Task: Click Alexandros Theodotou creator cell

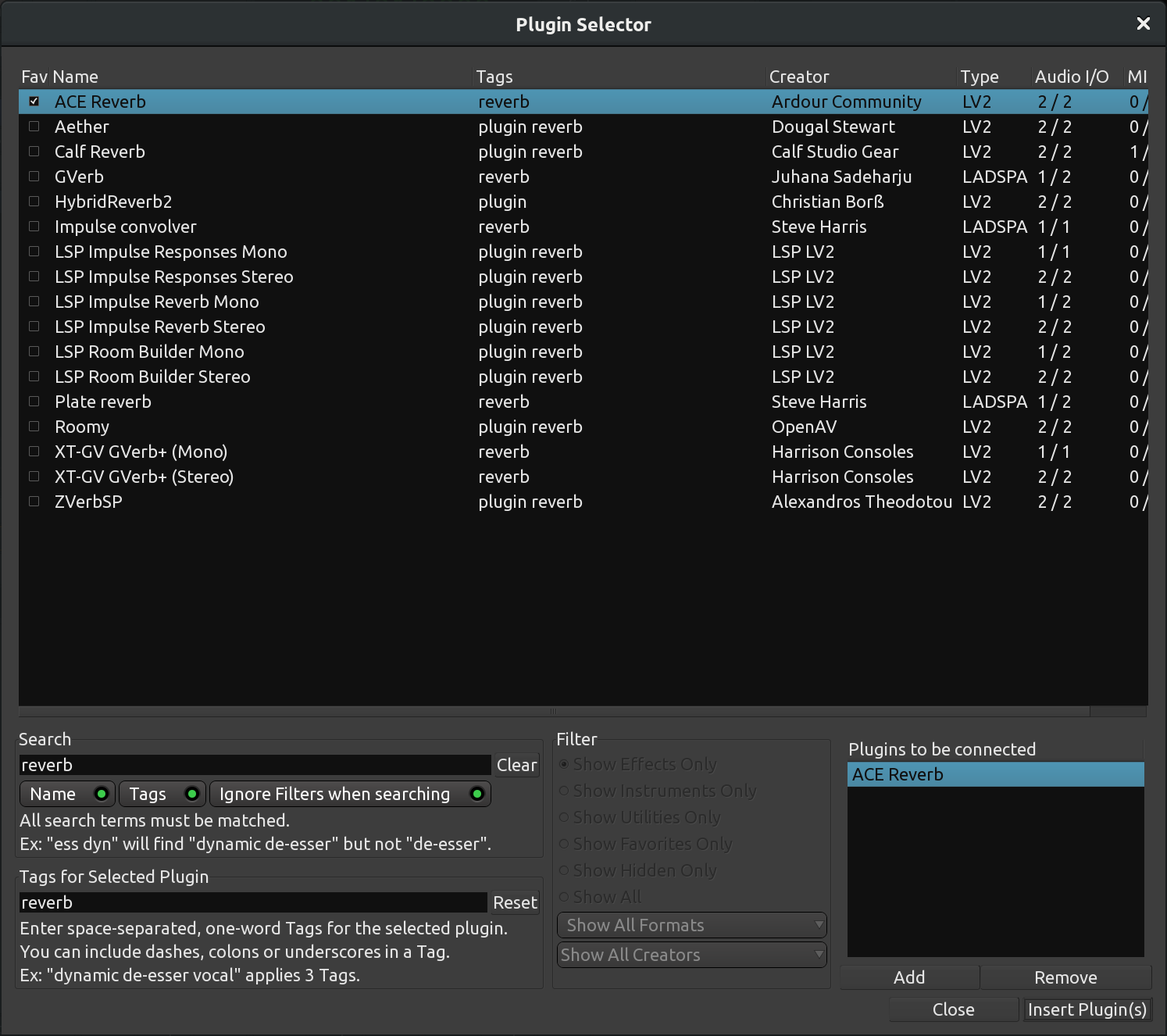Action: coord(862,502)
